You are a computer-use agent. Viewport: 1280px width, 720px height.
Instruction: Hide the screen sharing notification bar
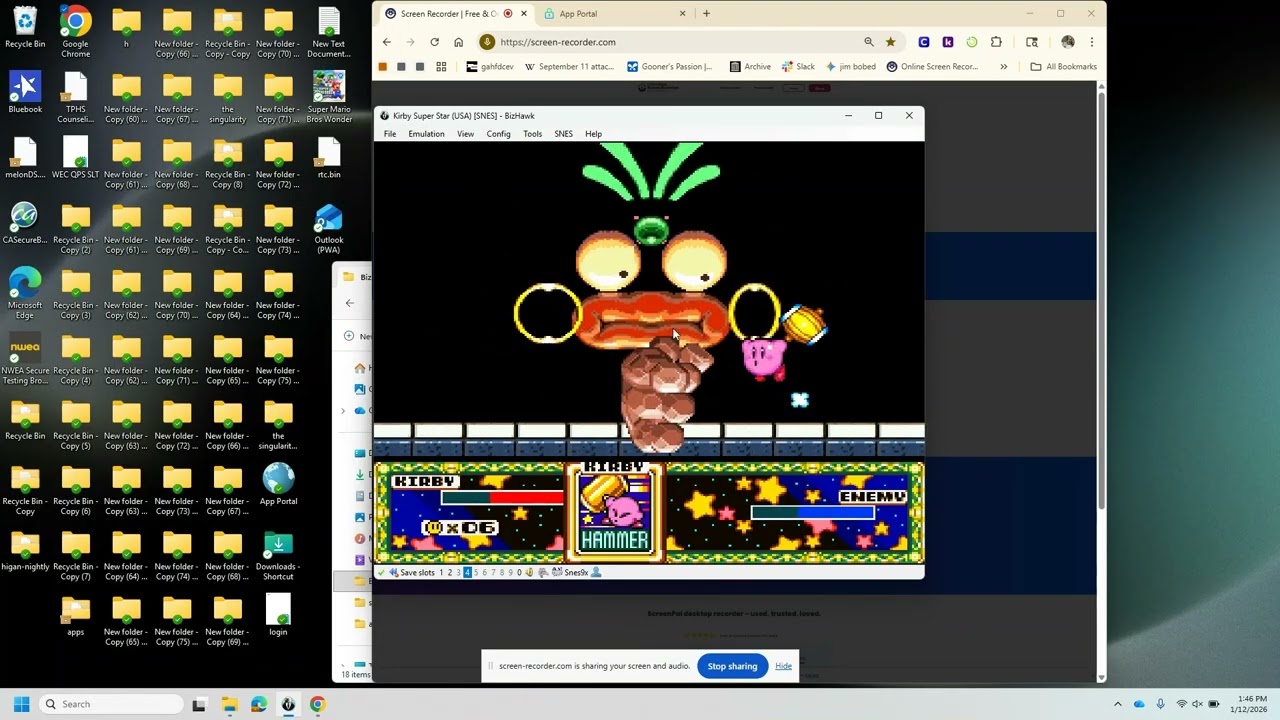pos(783,666)
